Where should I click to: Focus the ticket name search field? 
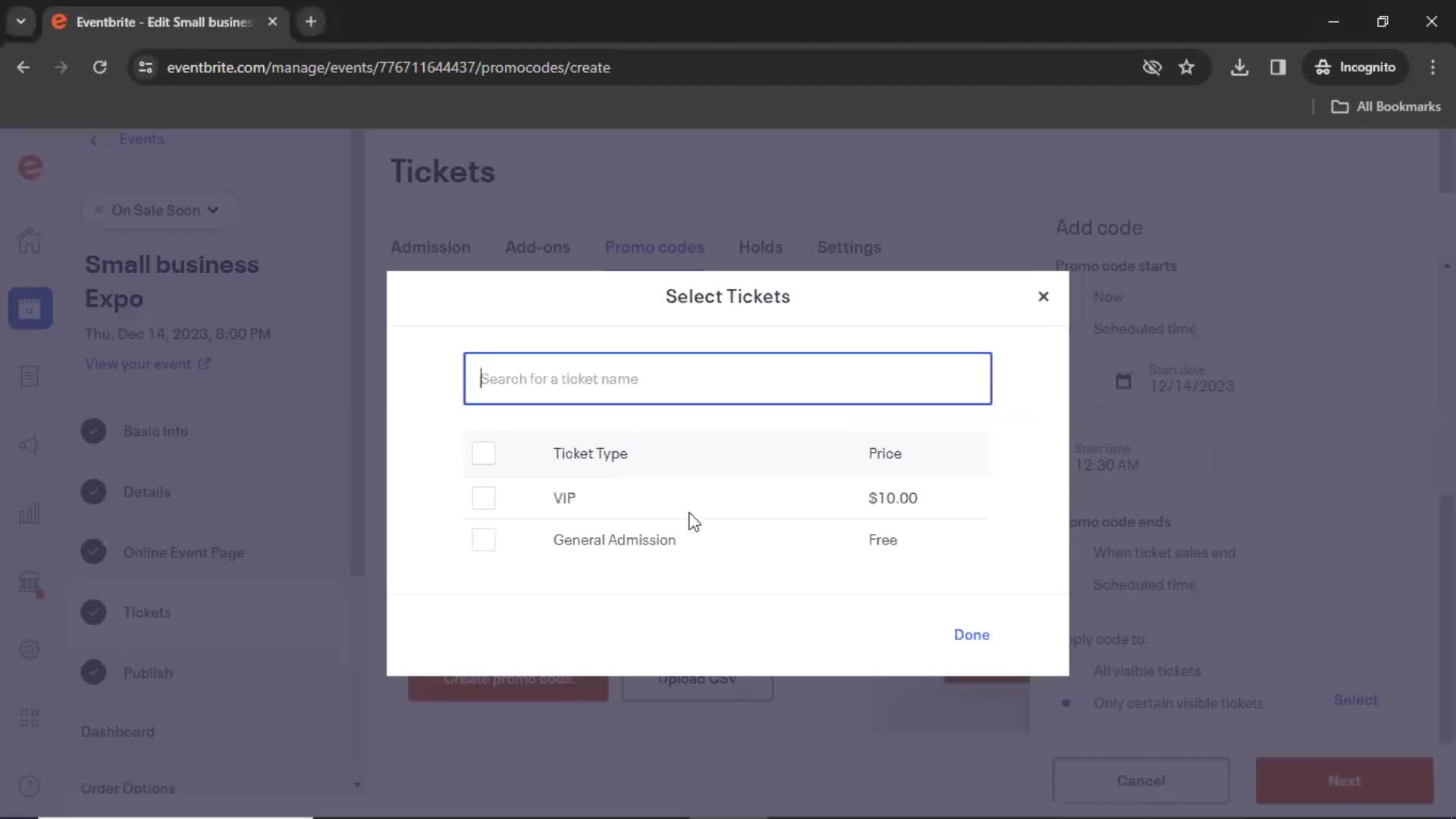pos(727,378)
